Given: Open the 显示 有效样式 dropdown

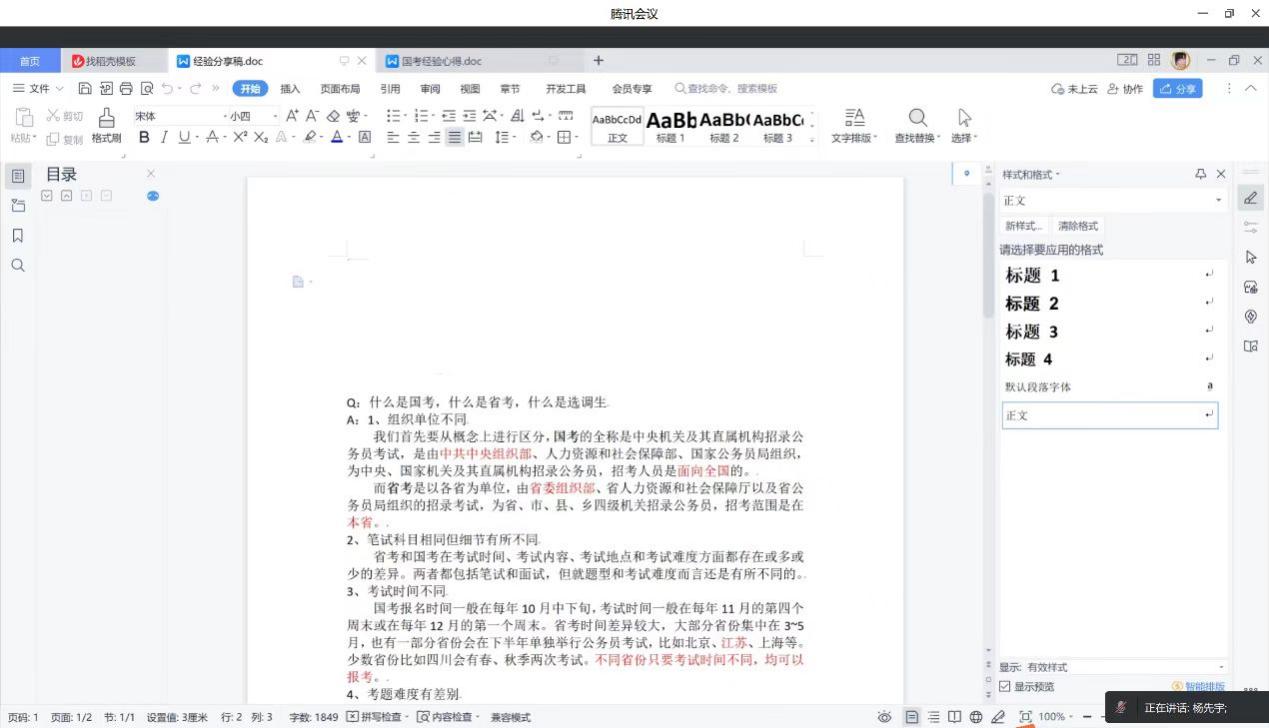Looking at the screenshot, I should tap(1220, 667).
